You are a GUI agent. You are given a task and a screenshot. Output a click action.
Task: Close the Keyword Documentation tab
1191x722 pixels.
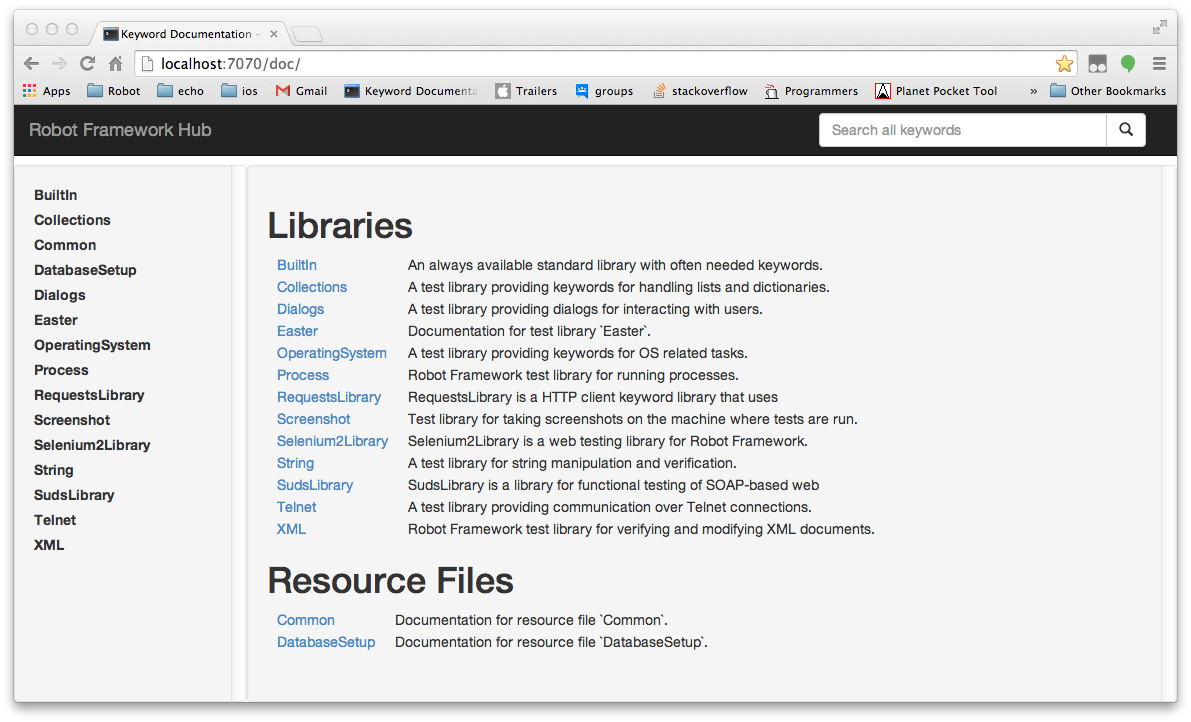(x=274, y=34)
